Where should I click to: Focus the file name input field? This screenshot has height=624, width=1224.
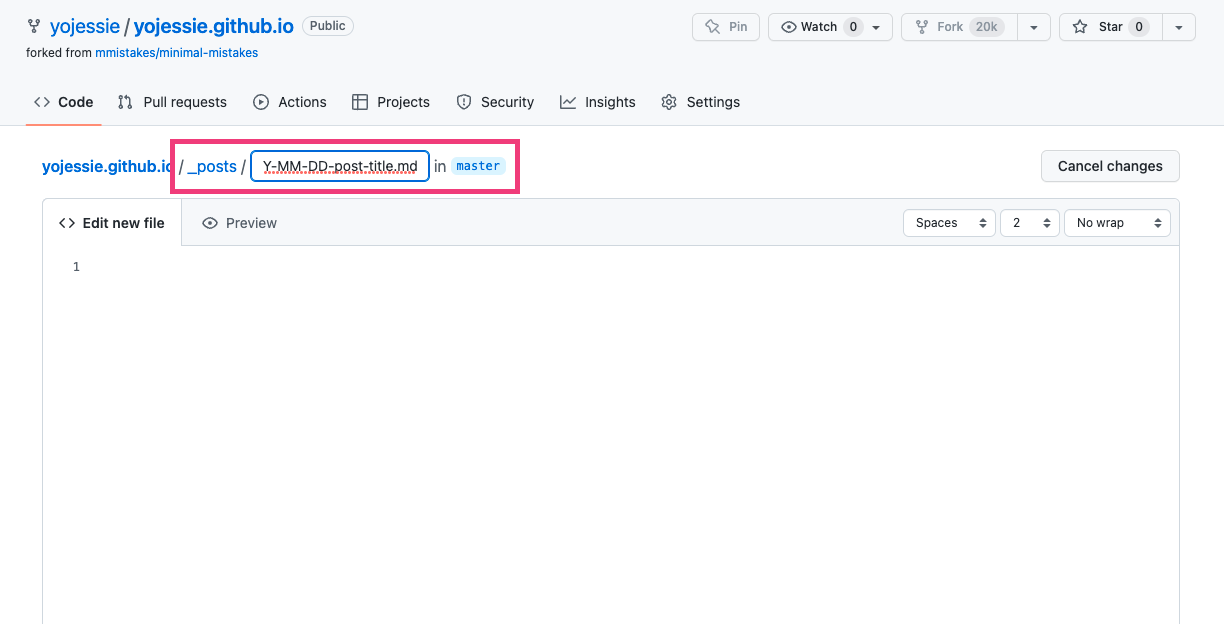coord(340,166)
